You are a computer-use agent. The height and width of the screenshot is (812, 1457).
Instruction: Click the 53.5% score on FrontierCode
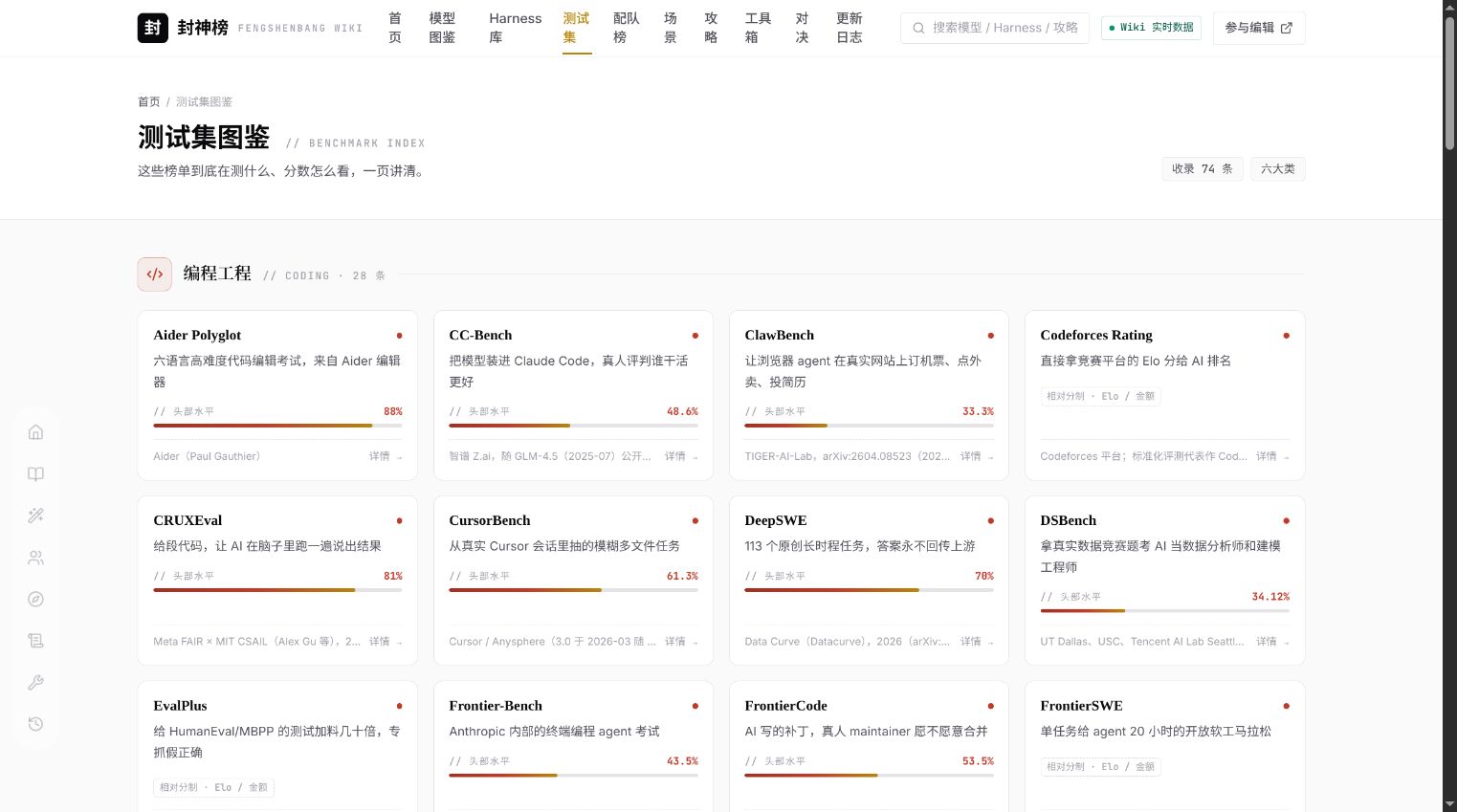pyautogui.click(x=978, y=761)
